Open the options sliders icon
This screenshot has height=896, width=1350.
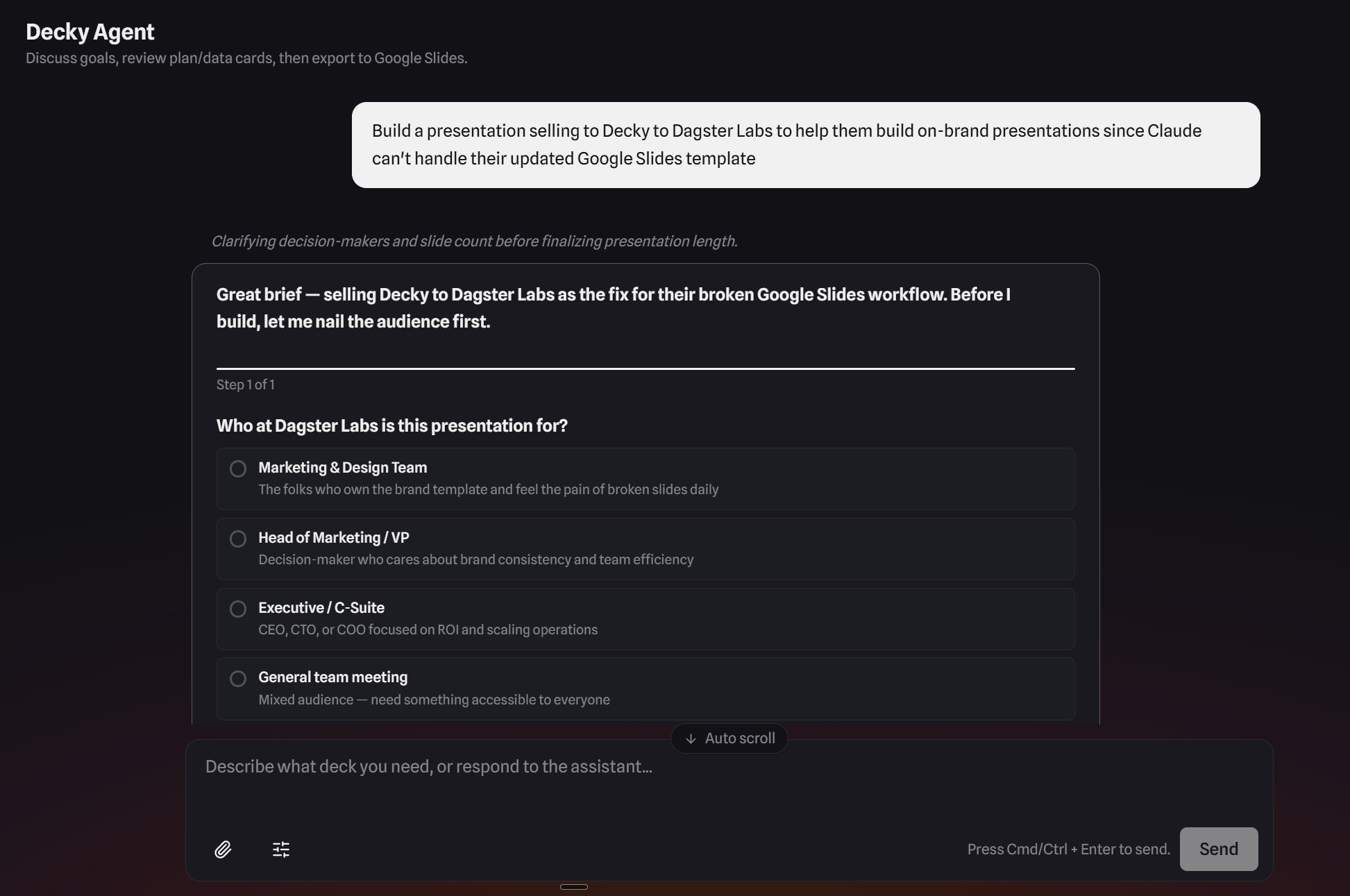(x=281, y=849)
